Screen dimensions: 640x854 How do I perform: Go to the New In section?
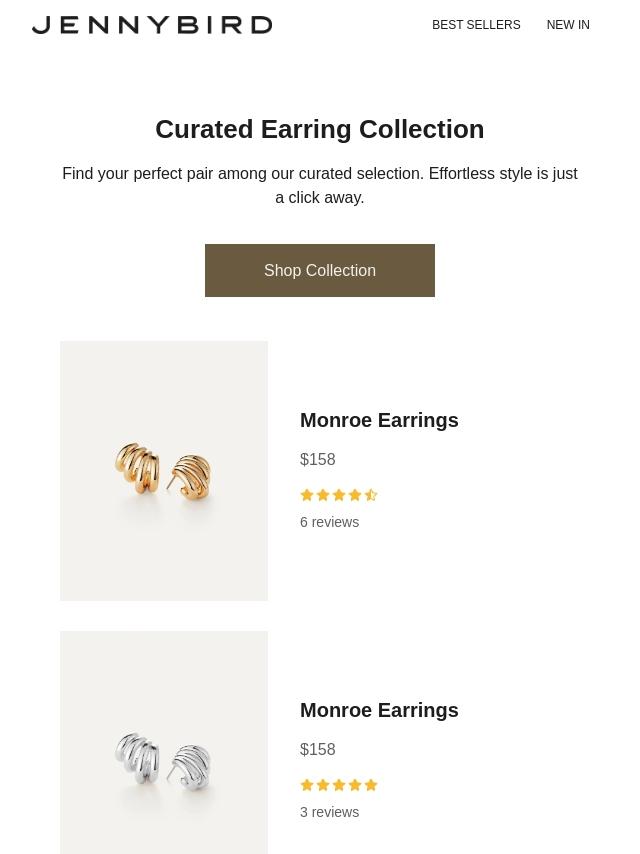(x=568, y=25)
